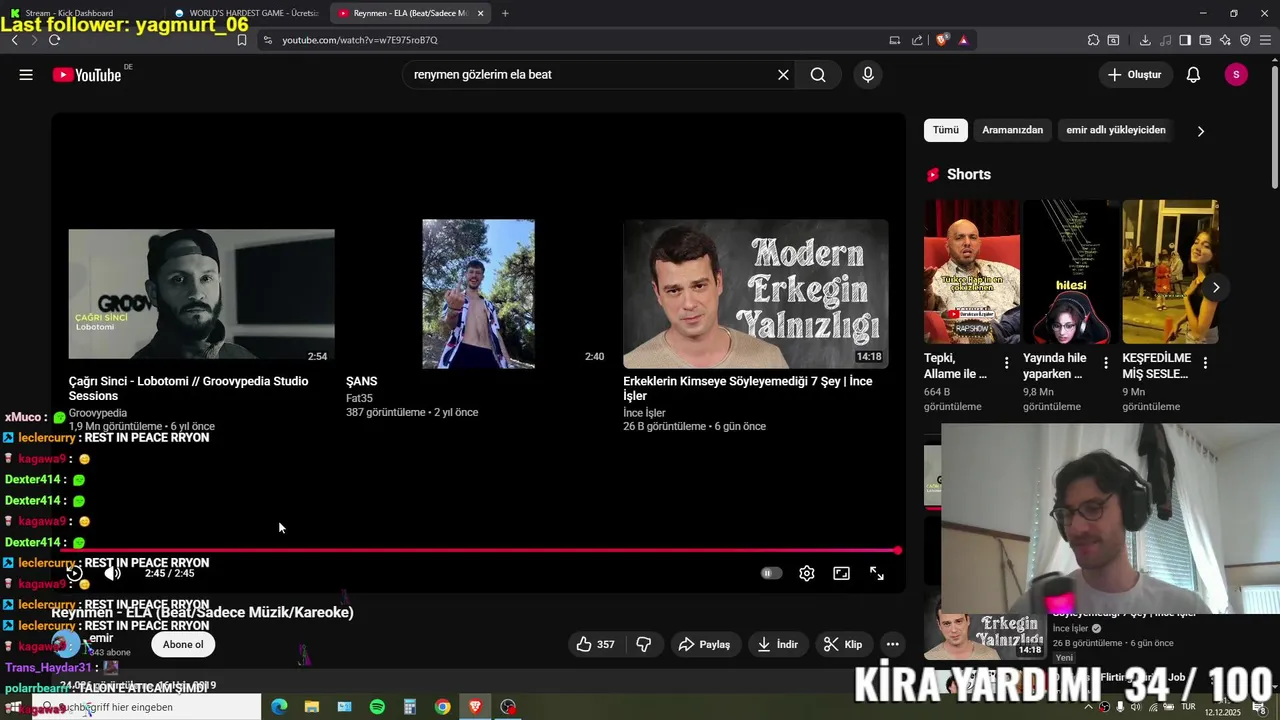Open the Brave VPN shield icon

click(1245, 40)
